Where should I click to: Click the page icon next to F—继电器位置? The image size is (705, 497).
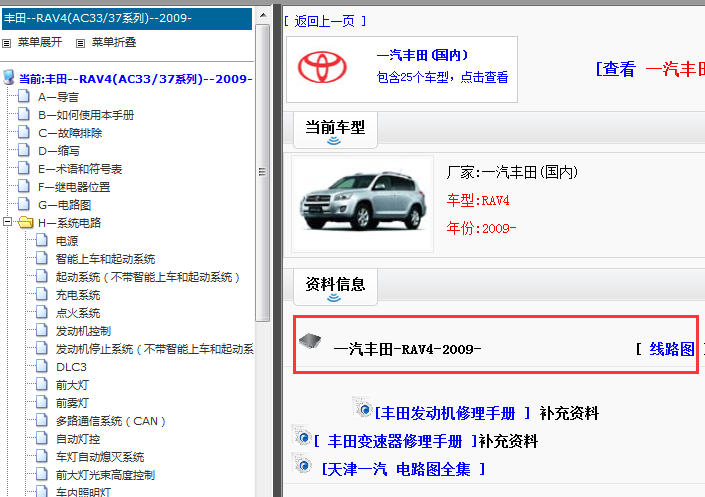click(x=24, y=186)
